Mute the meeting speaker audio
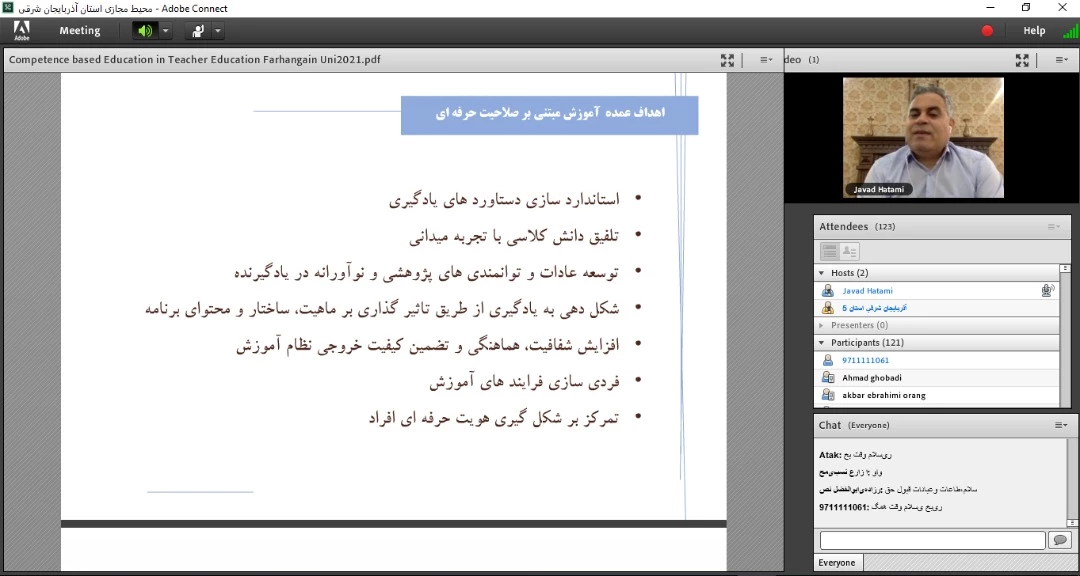The image size is (1080, 576). (145, 31)
